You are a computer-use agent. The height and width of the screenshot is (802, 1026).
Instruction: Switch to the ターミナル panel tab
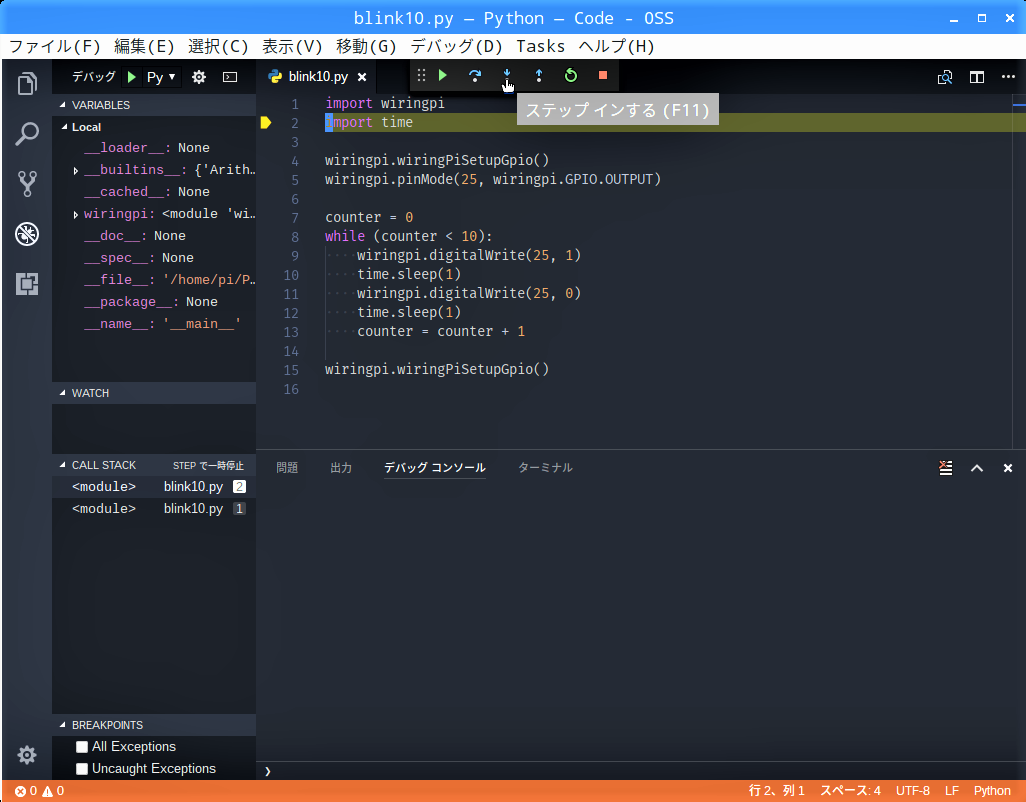tap(545, 468)
